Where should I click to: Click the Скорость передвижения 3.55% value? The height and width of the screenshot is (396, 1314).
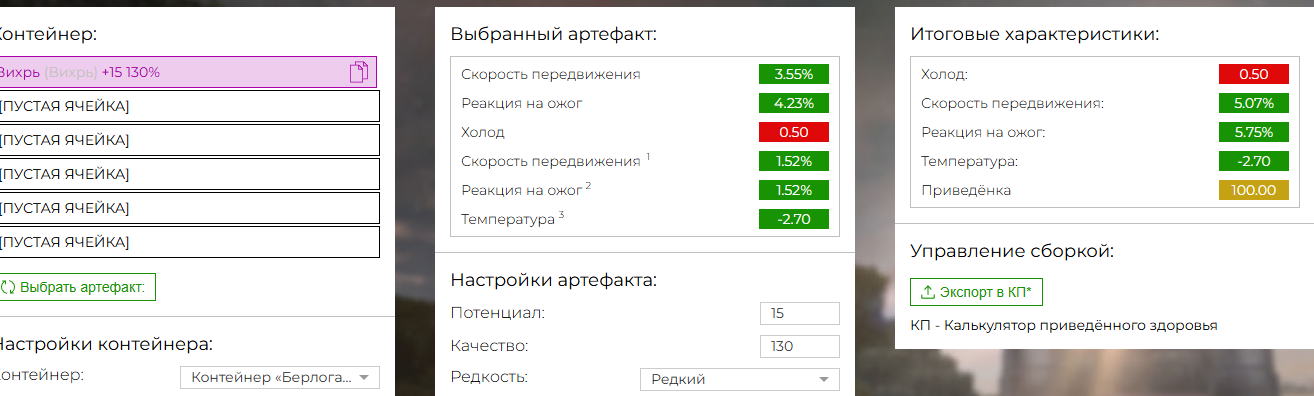tap(794, 74)
